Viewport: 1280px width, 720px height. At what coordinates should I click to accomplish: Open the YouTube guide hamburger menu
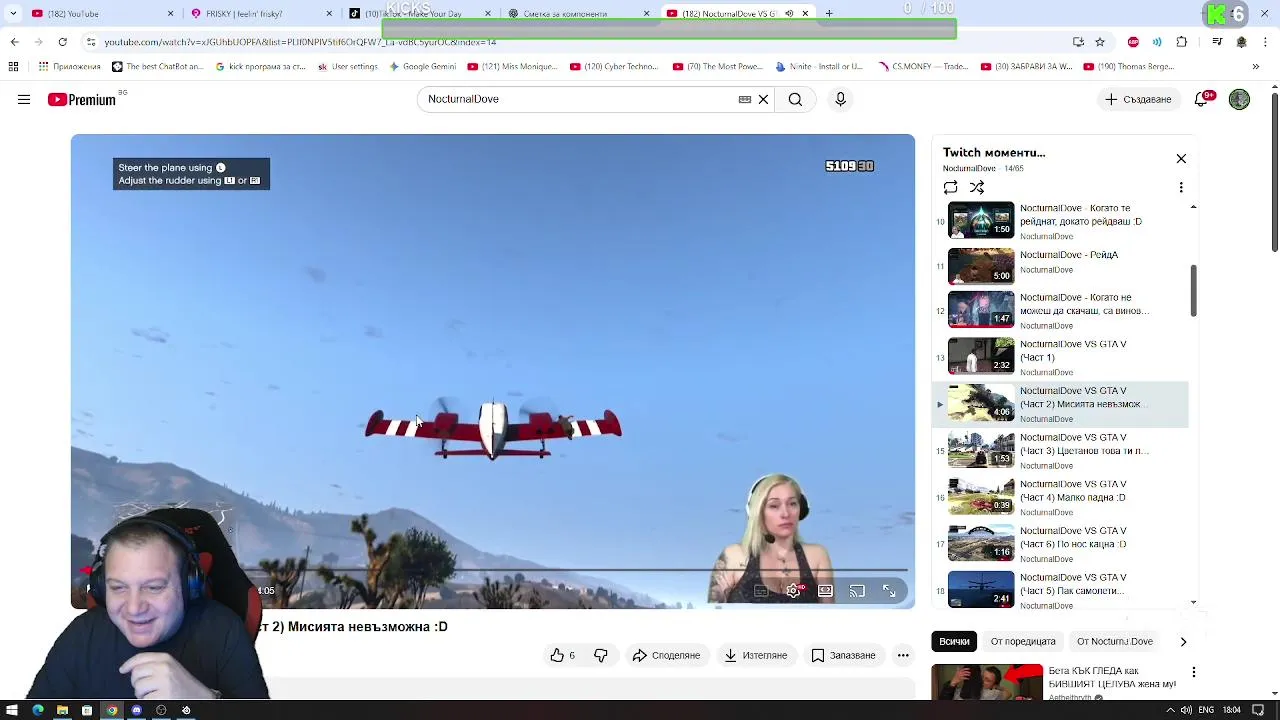(24, 99)
